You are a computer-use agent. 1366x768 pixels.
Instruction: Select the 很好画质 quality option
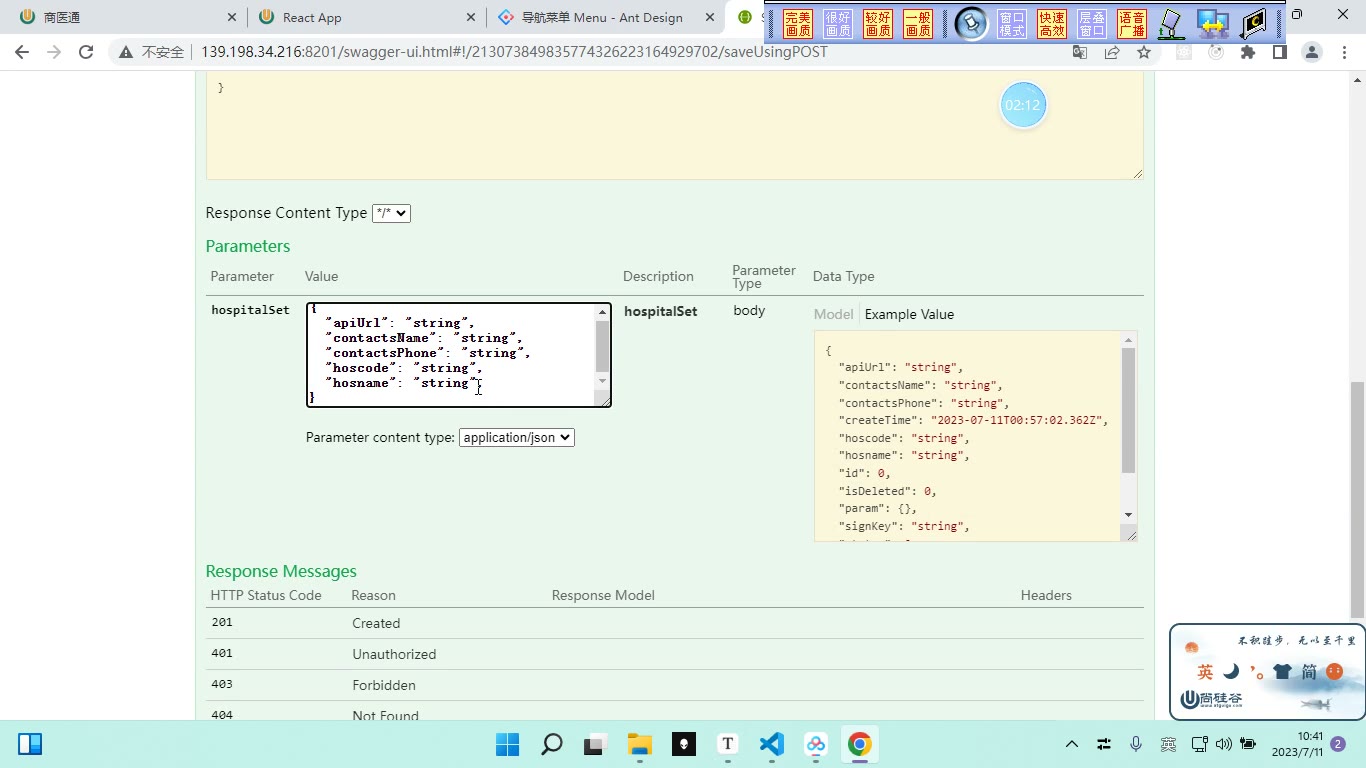[x=838, y=24]
